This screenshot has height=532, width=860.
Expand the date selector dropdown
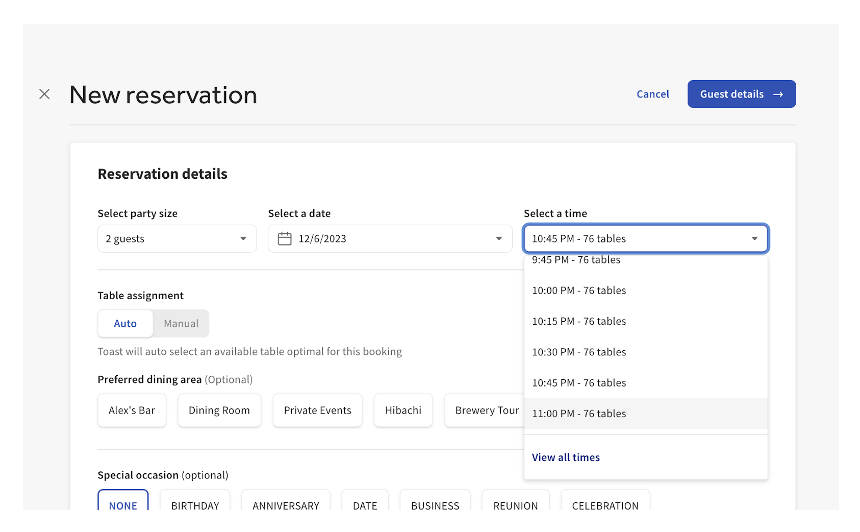coord(499,239)
